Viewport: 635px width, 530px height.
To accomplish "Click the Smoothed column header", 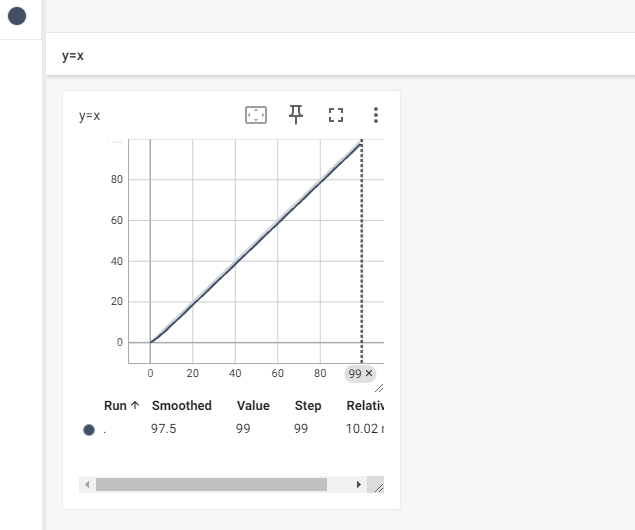I will (x=181, y=405).
